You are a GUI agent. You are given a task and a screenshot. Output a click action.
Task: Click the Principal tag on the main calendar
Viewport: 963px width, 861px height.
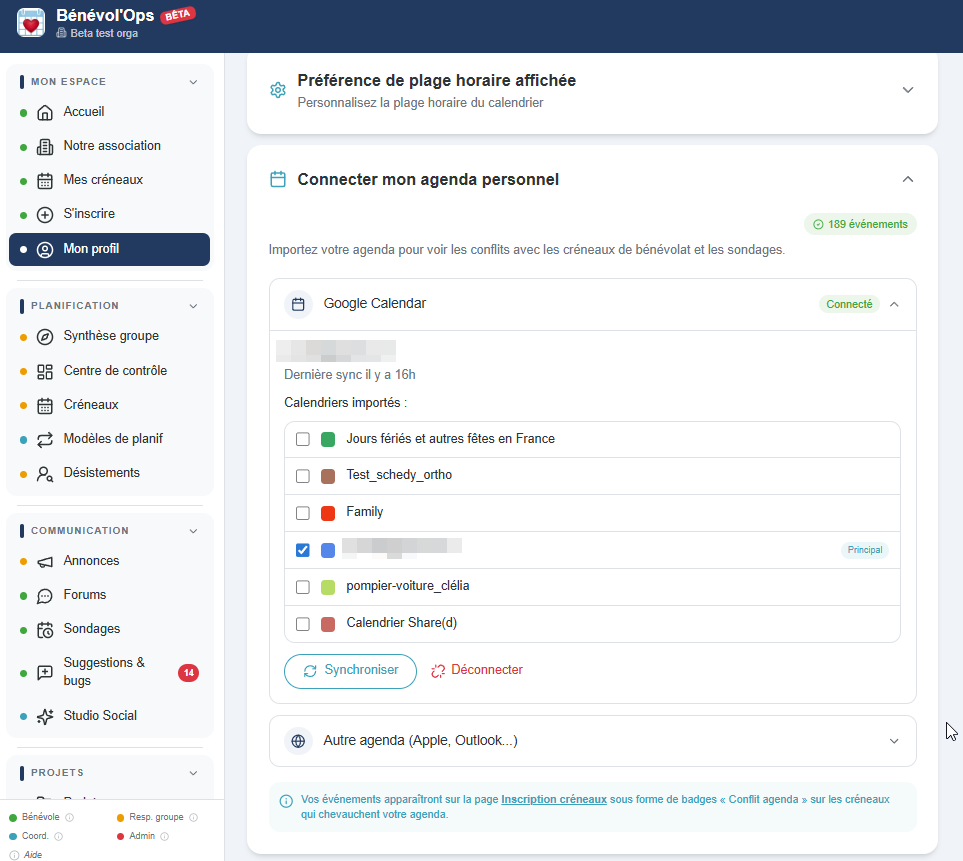[x=865, y=550]
